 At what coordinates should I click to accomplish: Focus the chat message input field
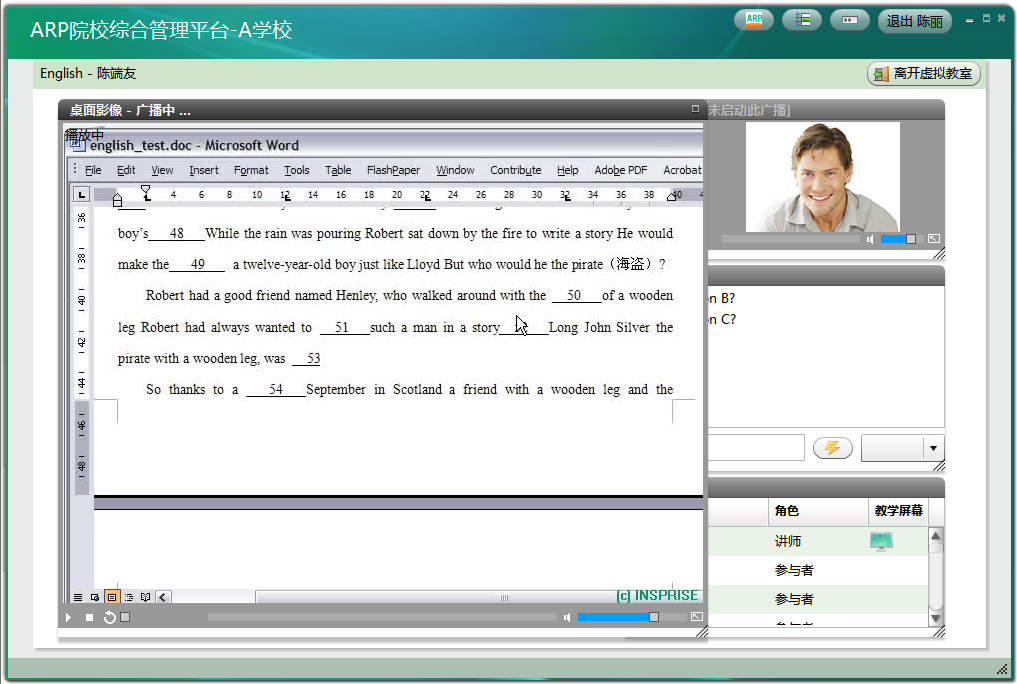pyautogui.click(x=756, y=448)
